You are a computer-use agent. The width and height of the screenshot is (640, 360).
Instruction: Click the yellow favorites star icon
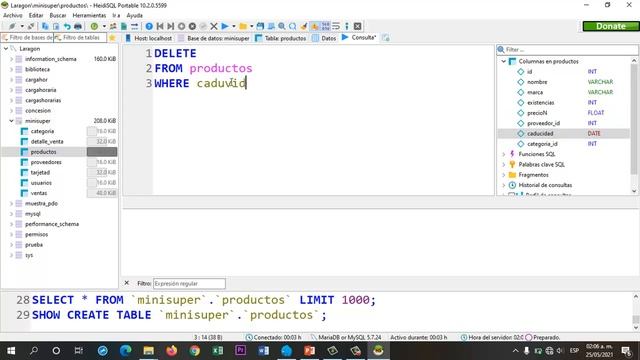pos(112,38)
